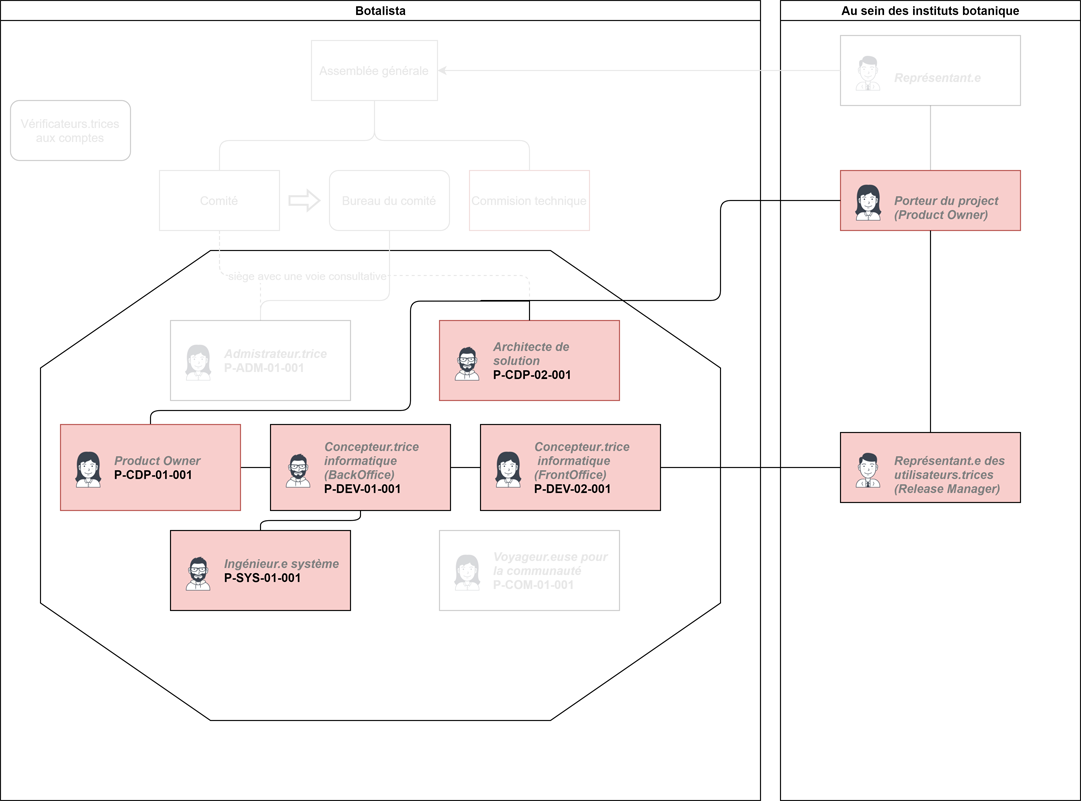Click the bearded avatar in Architecte de solution box
1081x801 pixels.
(x=467, y=363)
